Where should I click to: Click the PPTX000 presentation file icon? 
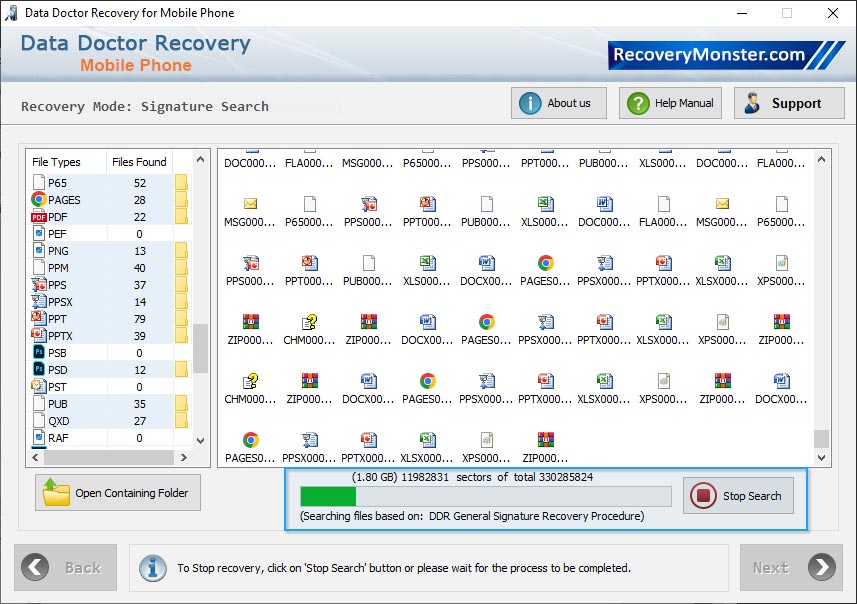(663, 263)
